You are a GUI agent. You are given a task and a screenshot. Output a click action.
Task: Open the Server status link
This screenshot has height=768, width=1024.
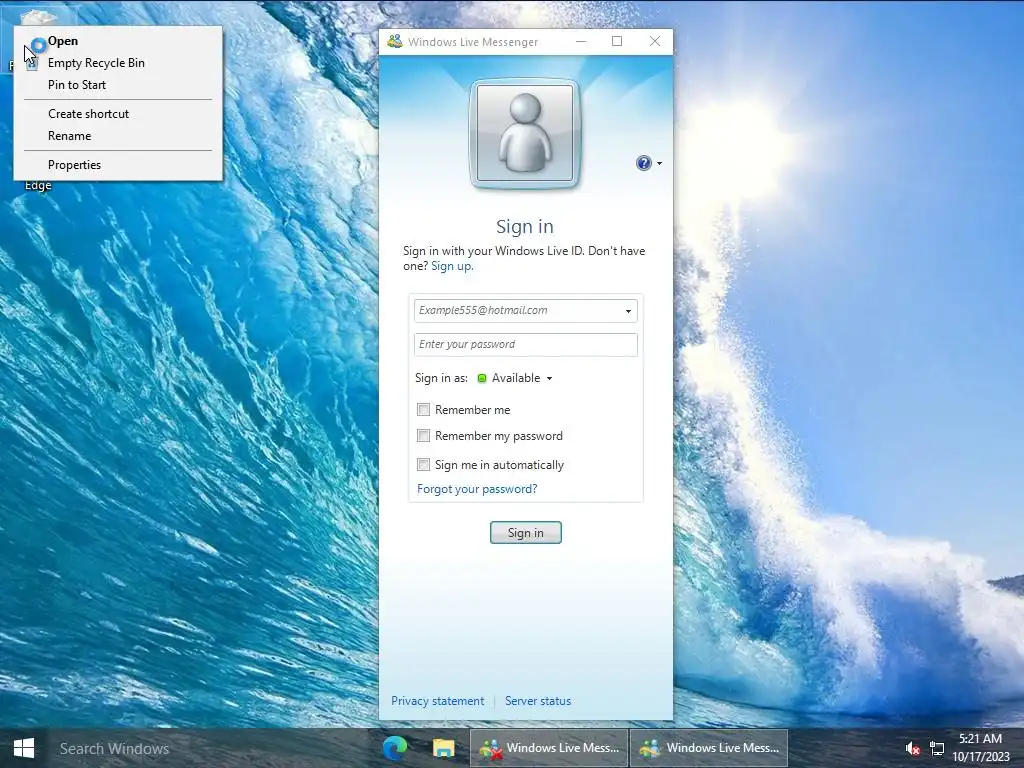(538, 701)
